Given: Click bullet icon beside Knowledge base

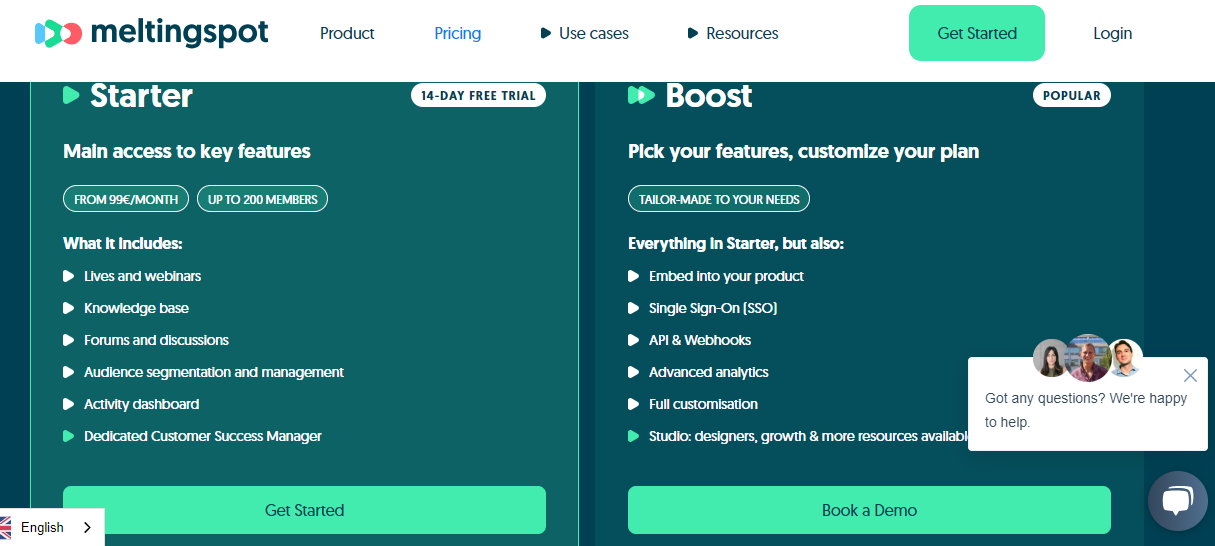Looking at the screenshot, I should [x=69, y=308].
